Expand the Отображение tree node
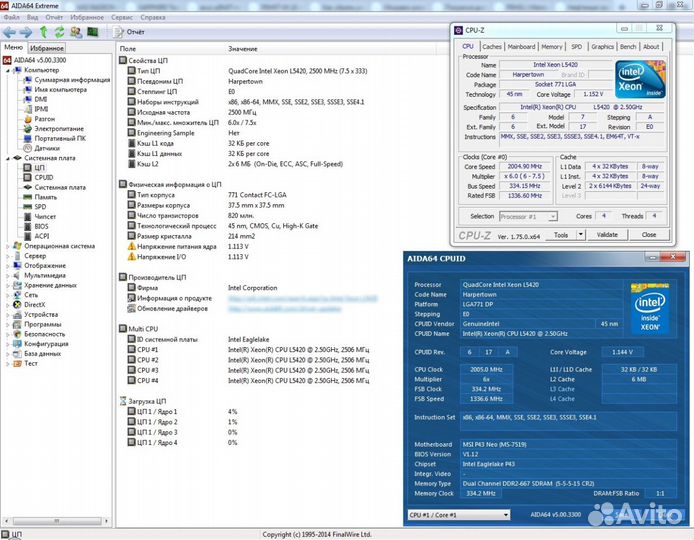 pyautogui.click(x=8, y=266)
